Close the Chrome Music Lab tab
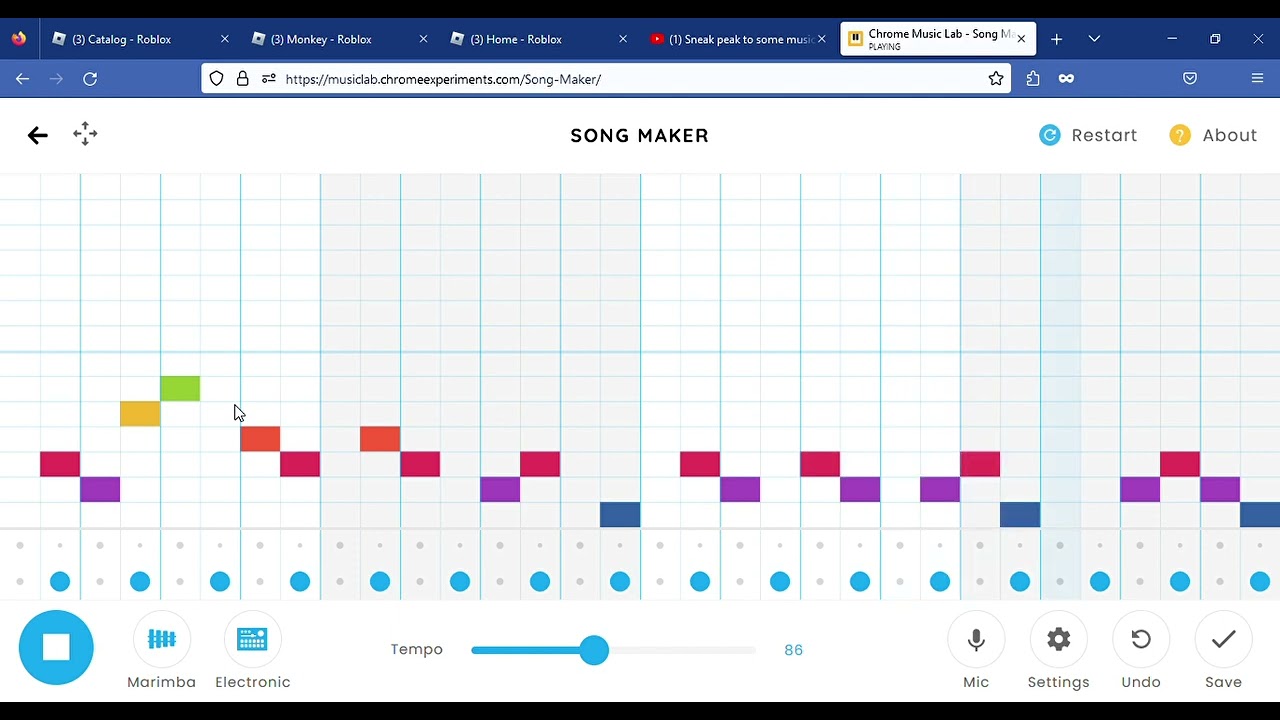The height and width of the screenshot is (720, 1280). pyautogui.click(x=1021, y=39)
